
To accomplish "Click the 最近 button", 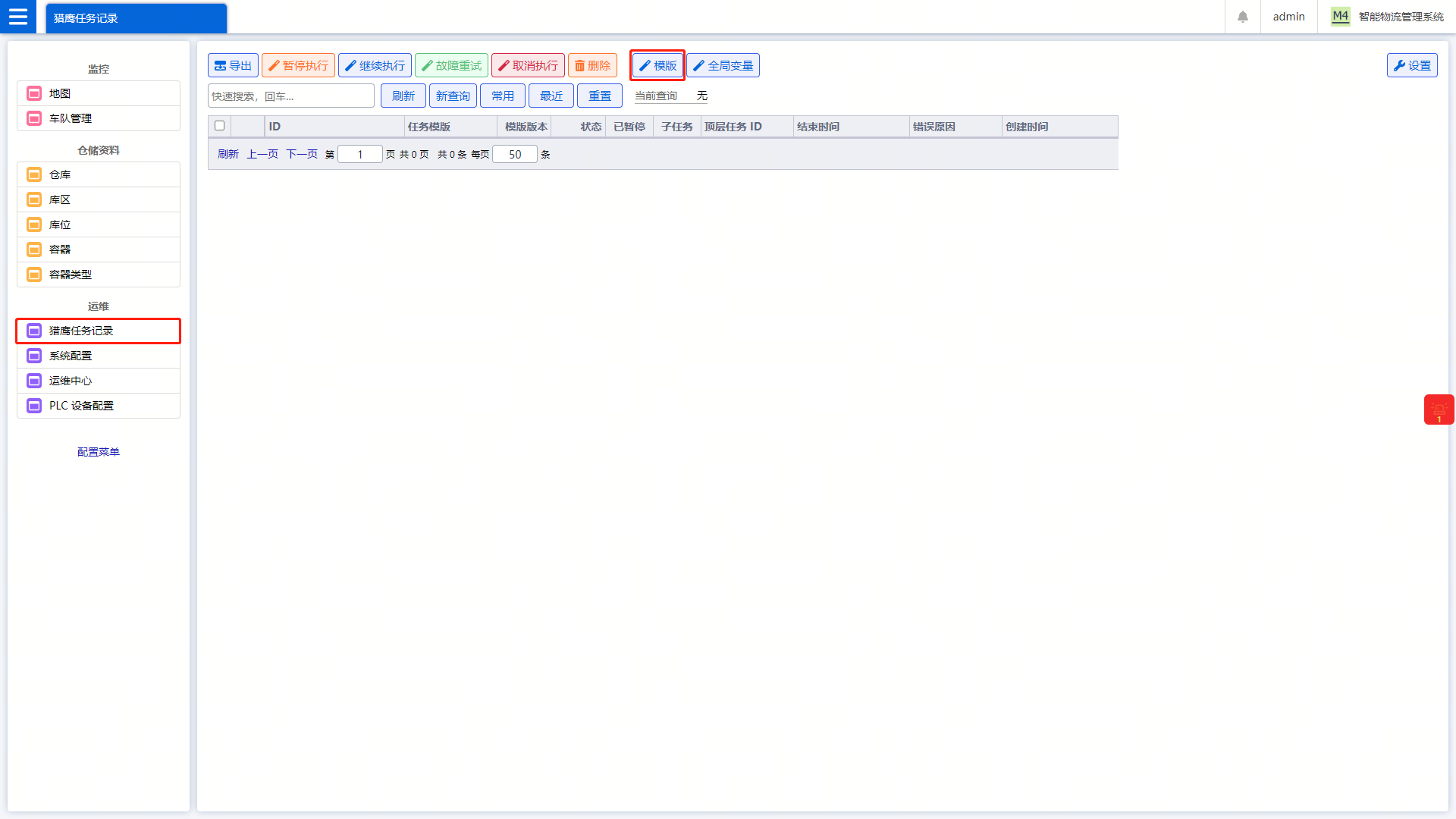I will tap(551, 96).
